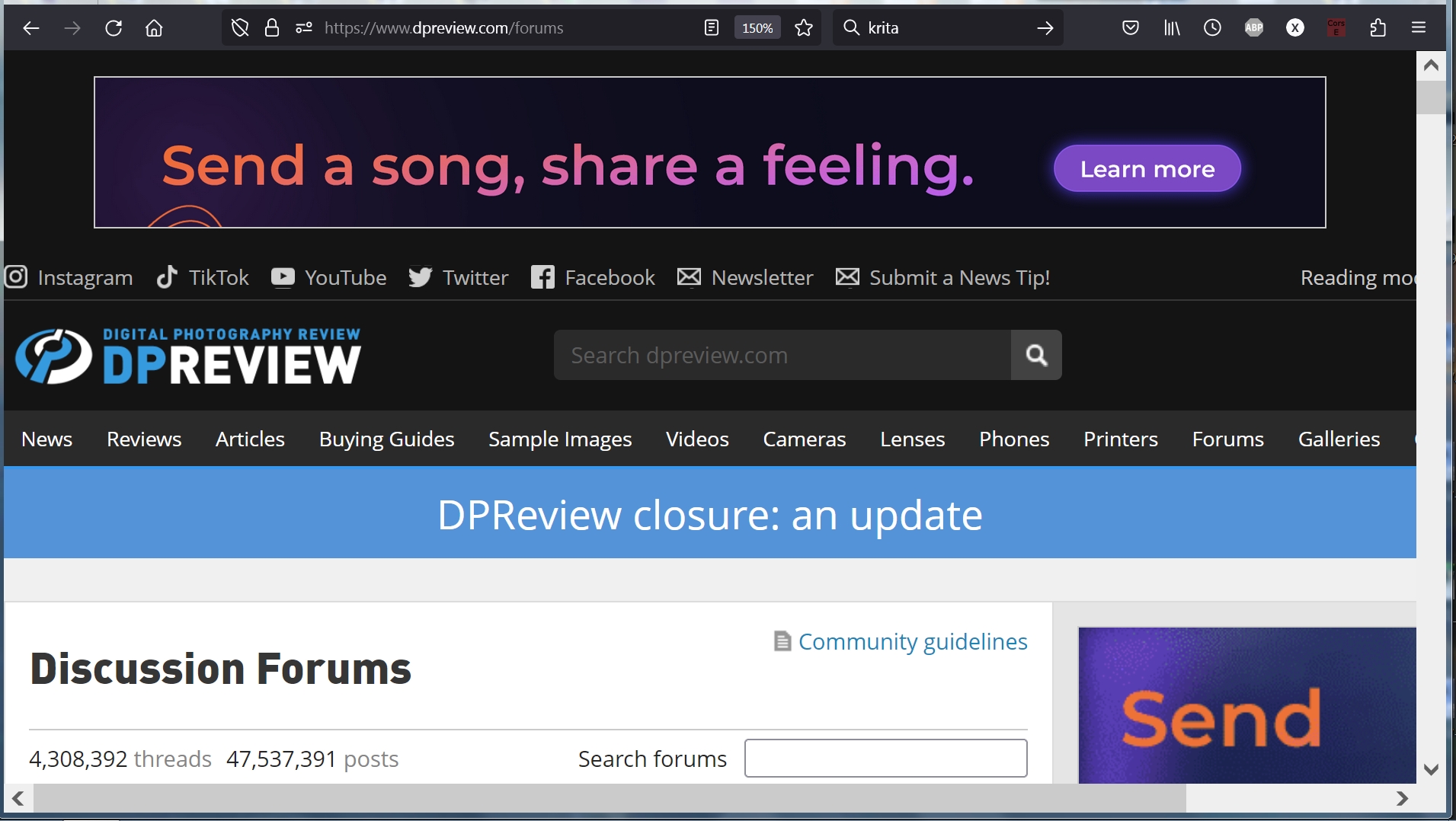Go to the browser home page icon
This screenshot has height=821, width=1456.
coord(154,28)
